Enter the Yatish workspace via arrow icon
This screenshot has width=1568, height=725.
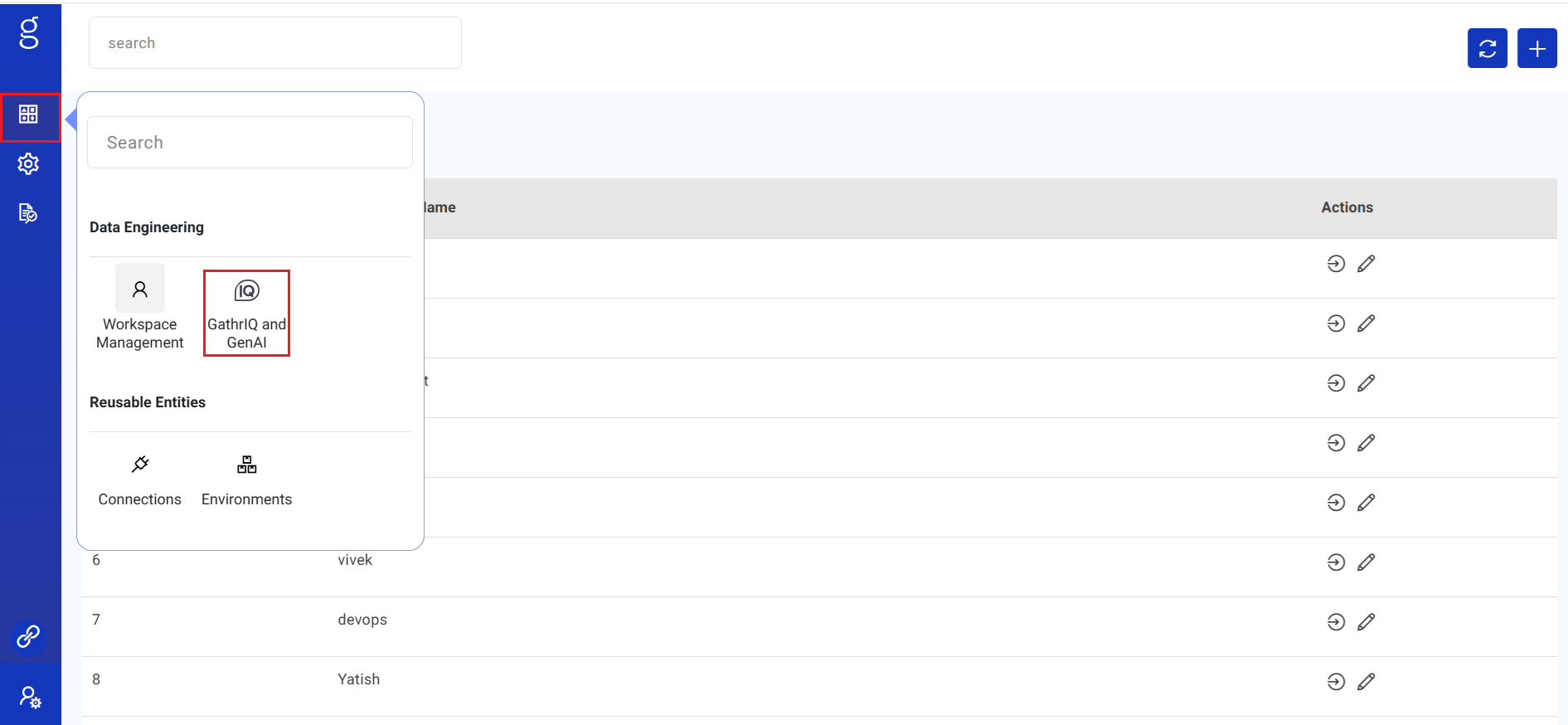(x=1336, y=682)
